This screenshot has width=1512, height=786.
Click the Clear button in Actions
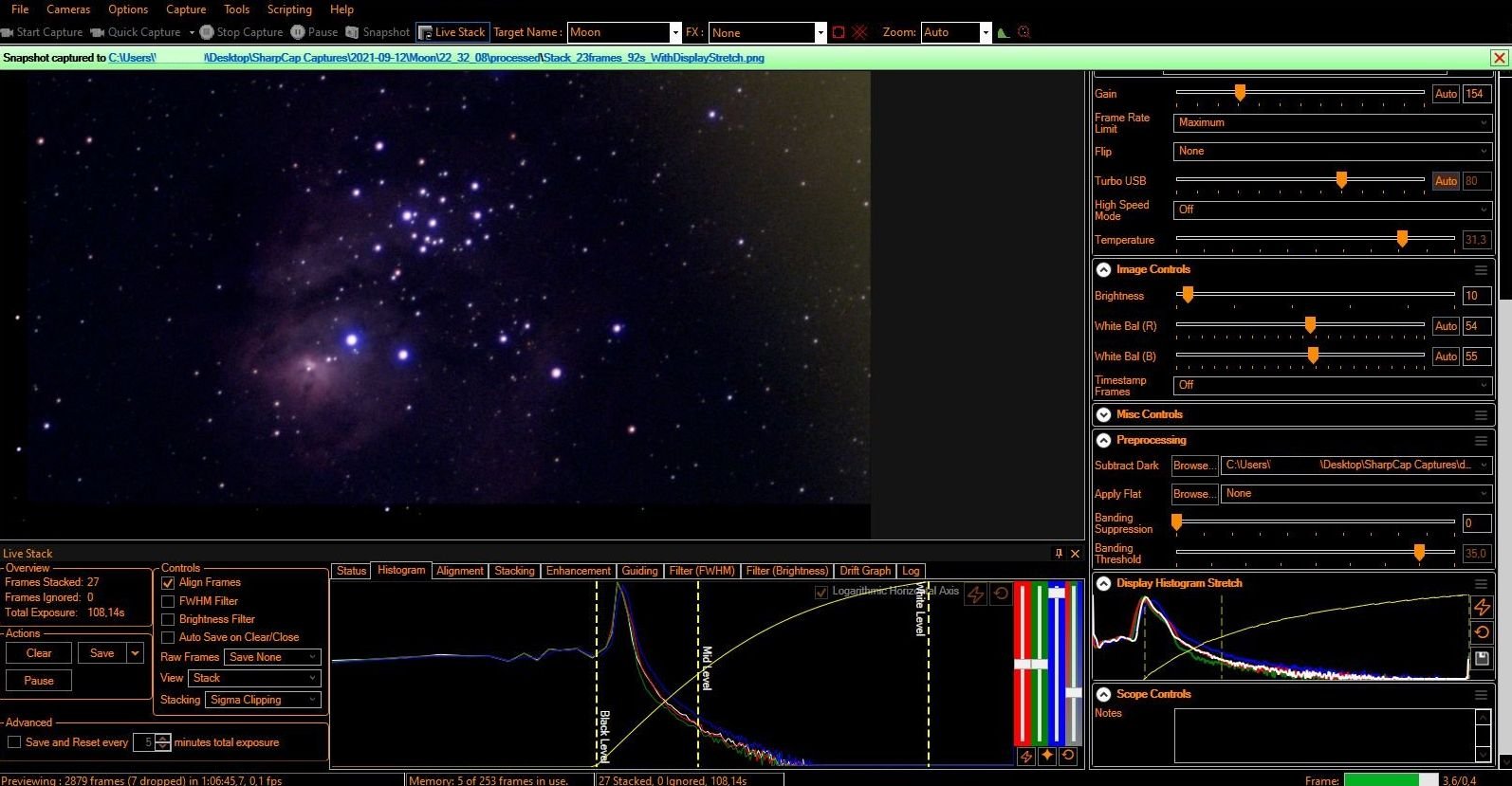[39, 653]
